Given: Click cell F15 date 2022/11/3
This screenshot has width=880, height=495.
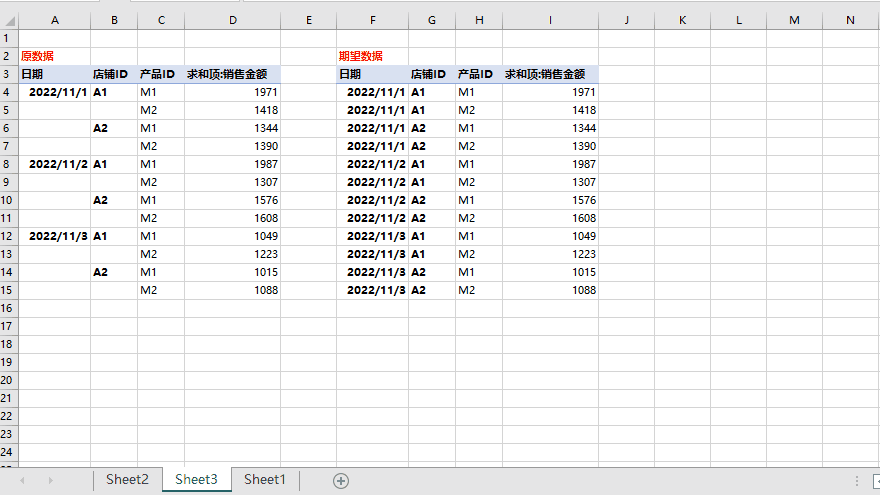Looking at the screenshot, I should tap(373, 290).
